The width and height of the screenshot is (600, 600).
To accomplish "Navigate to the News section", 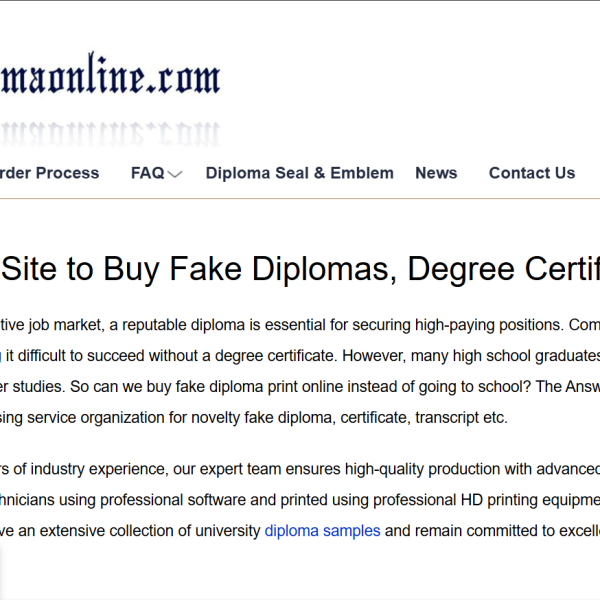I will [x=436, y=173].
